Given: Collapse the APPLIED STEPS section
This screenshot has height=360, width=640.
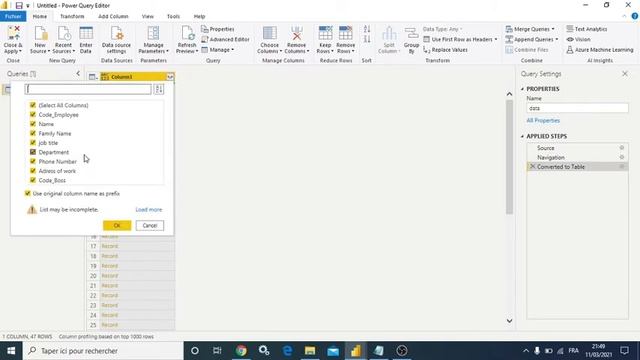Looking at the screenshot, I should (522, 136).
